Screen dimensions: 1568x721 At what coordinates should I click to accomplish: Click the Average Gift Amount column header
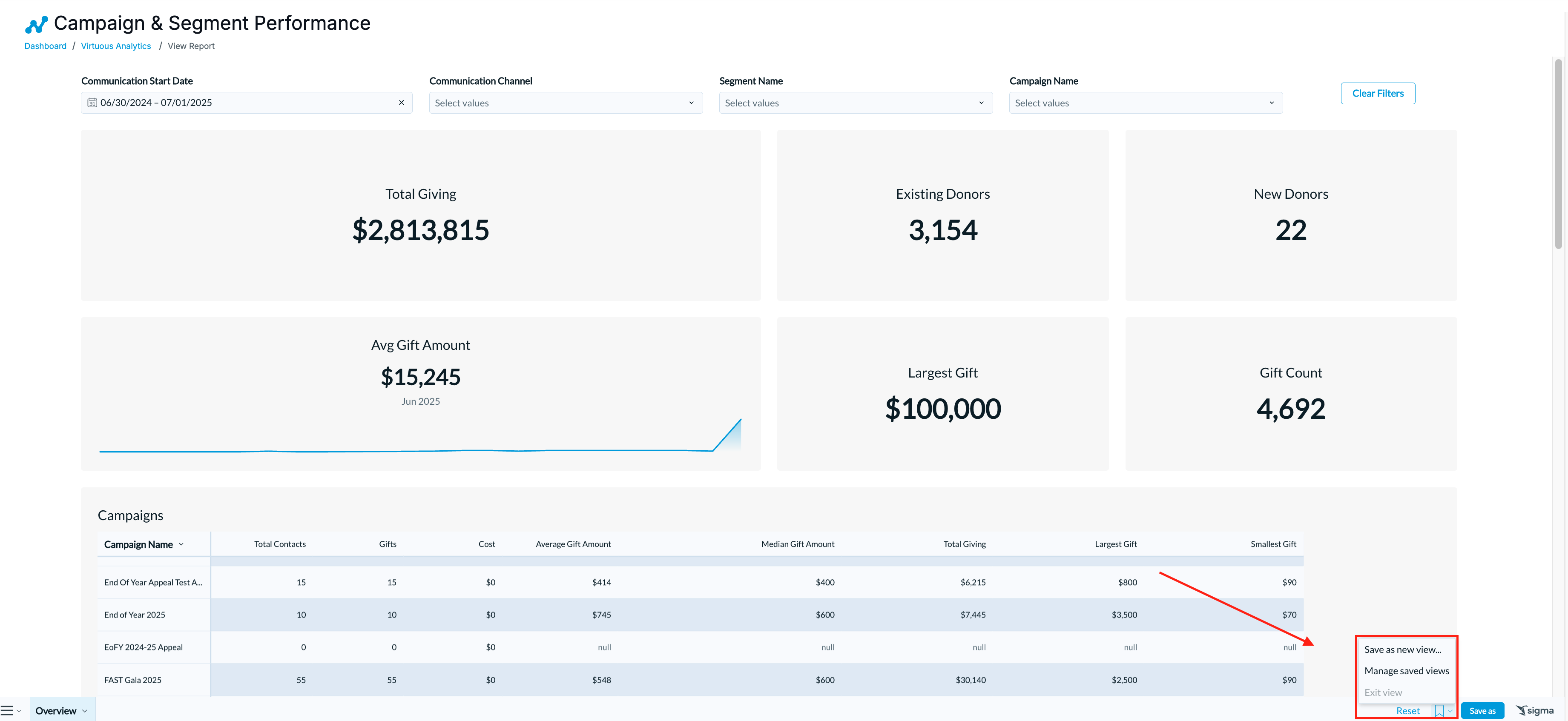point(573,544)
